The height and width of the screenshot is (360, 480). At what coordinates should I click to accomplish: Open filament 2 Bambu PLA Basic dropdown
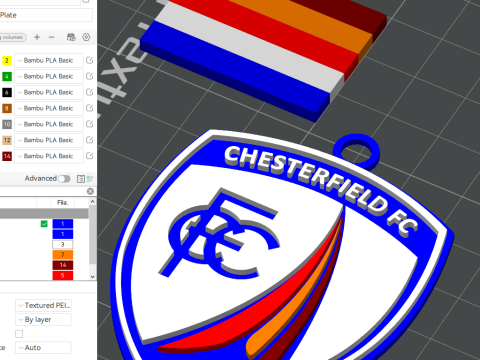[49, 60]
